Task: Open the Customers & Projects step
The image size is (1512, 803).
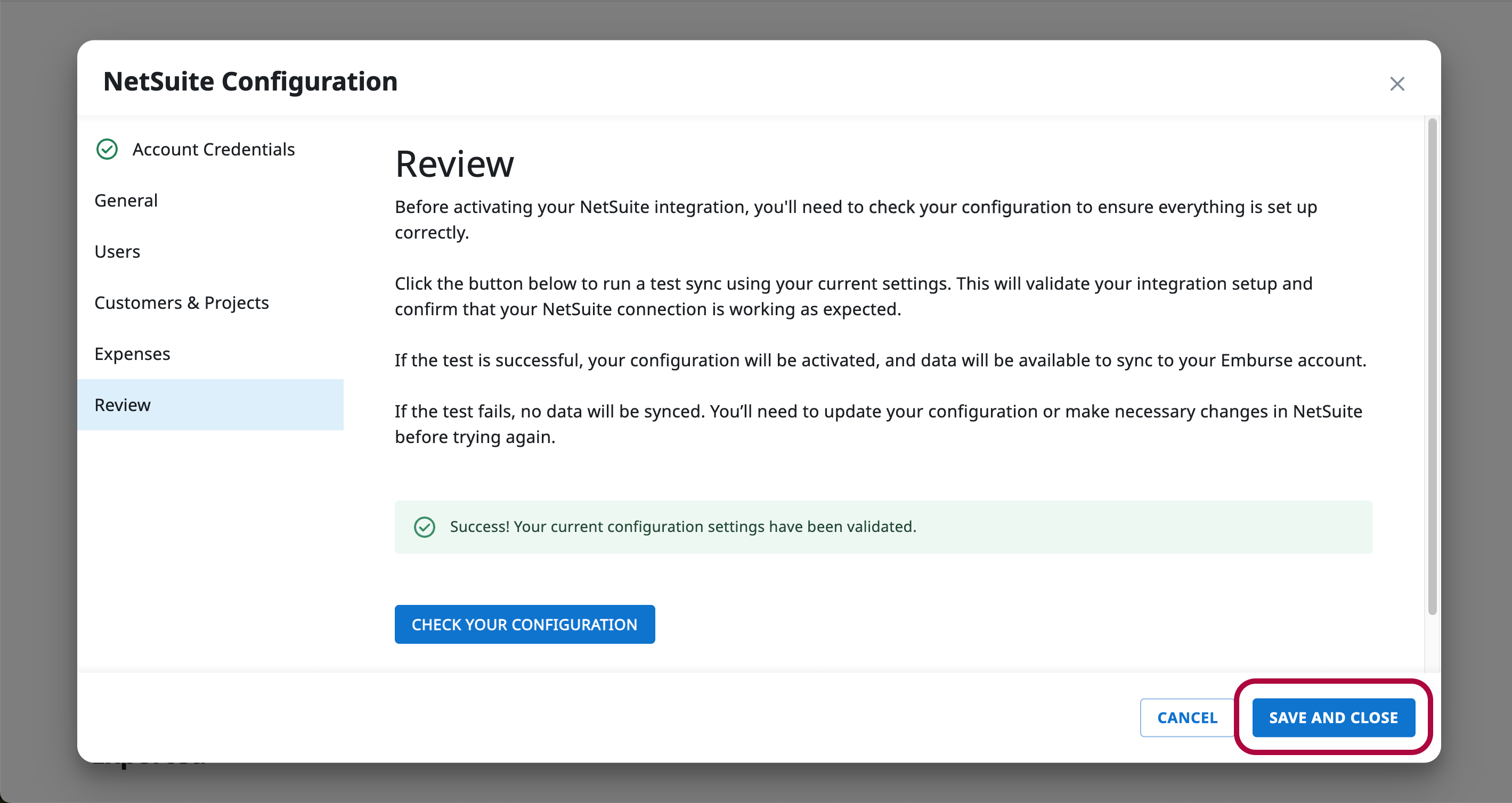Action: (181, 302)
